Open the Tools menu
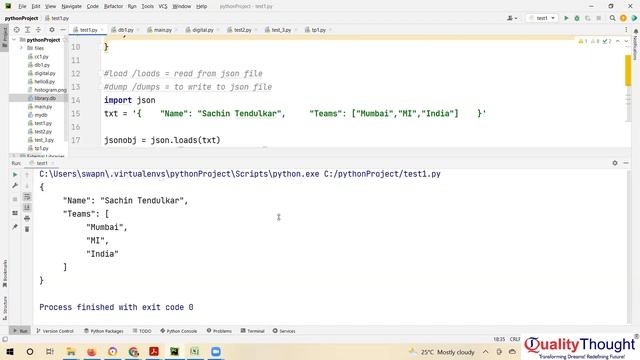The image size is (640, 360). click(x=147, y=6)
